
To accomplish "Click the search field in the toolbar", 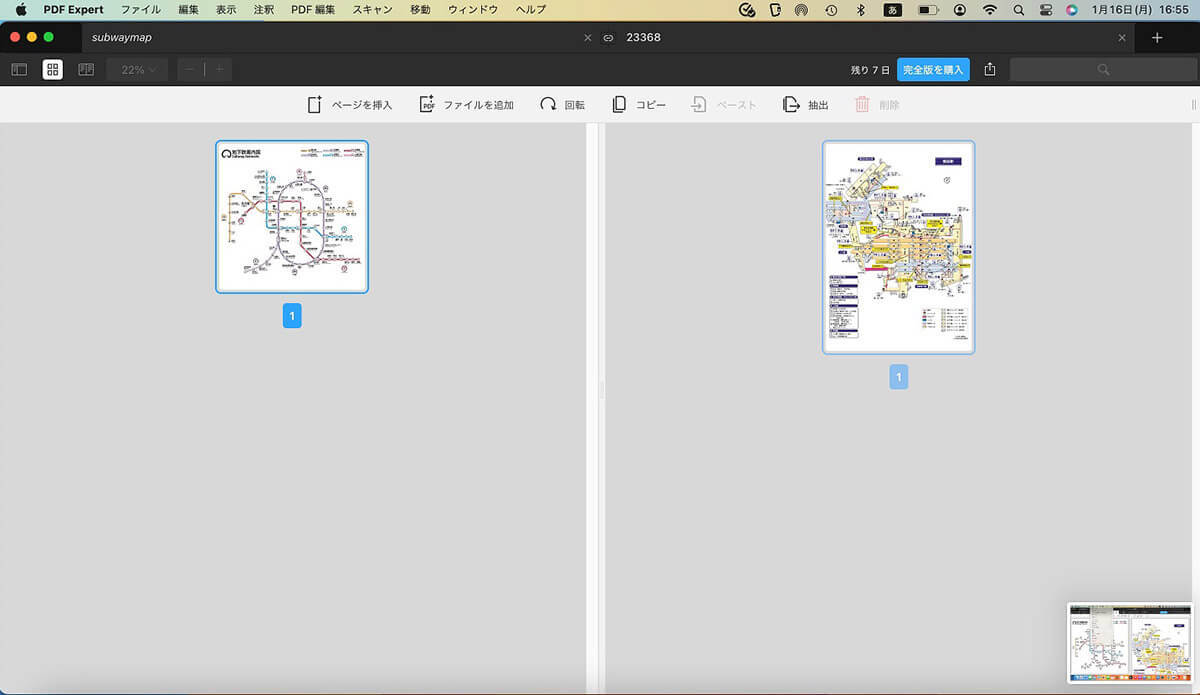I will pos(1103,70).
